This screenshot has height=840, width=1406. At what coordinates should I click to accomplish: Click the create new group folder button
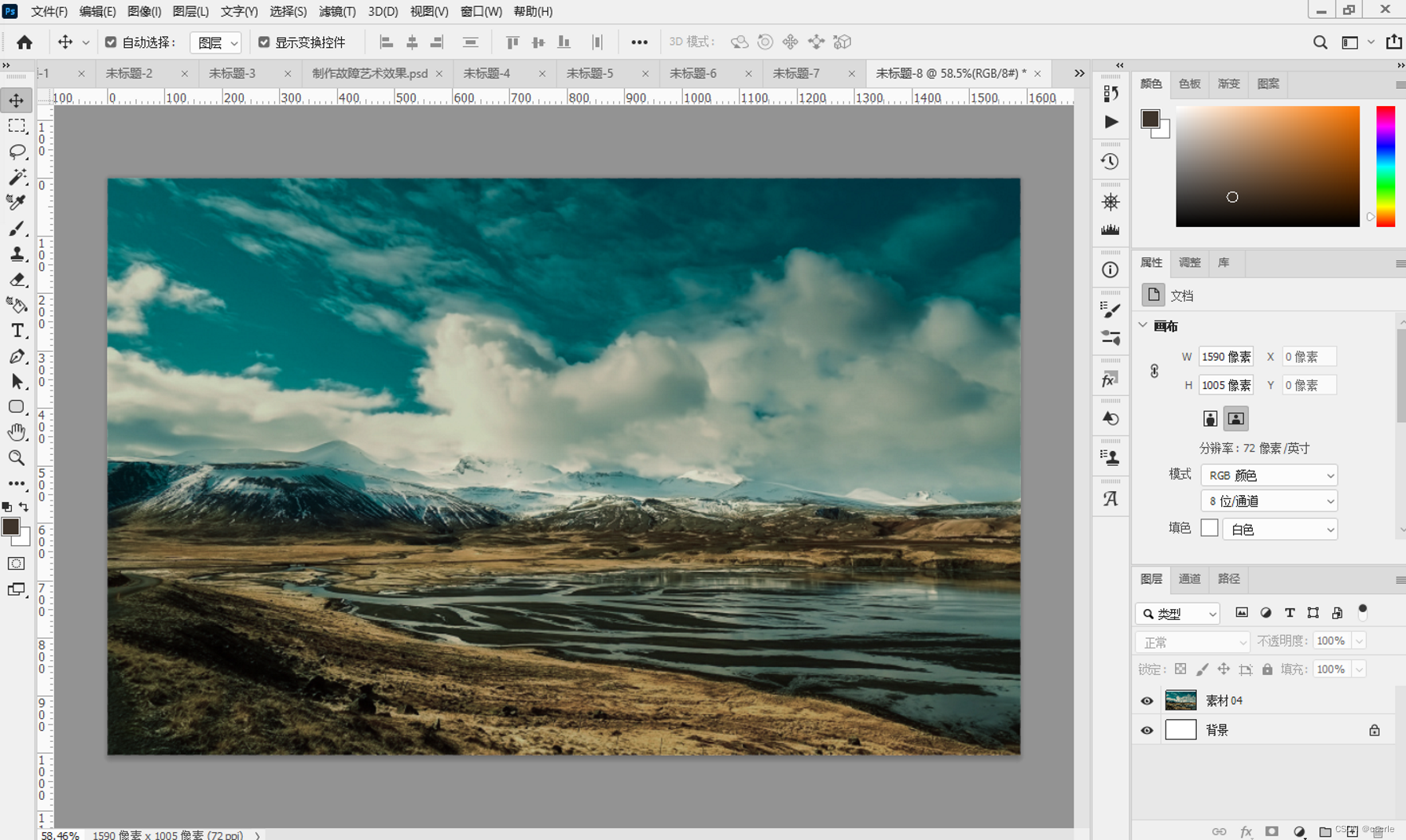(x=1325, y=831)
